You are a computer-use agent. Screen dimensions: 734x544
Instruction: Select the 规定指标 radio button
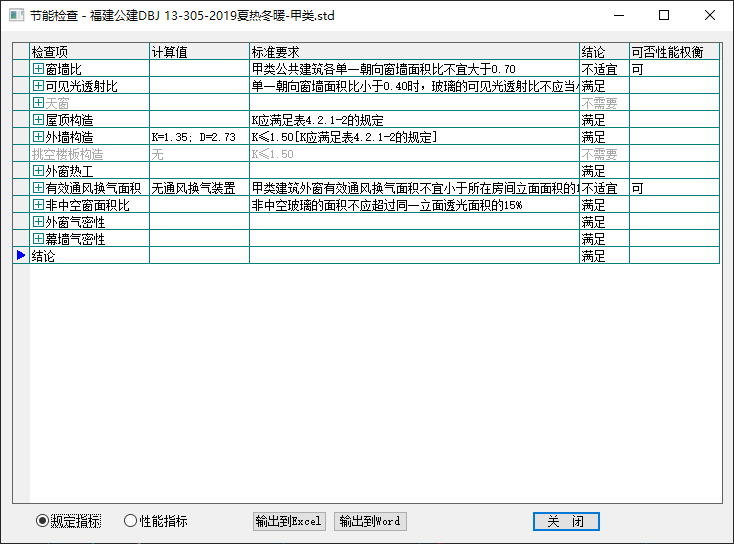42,521
